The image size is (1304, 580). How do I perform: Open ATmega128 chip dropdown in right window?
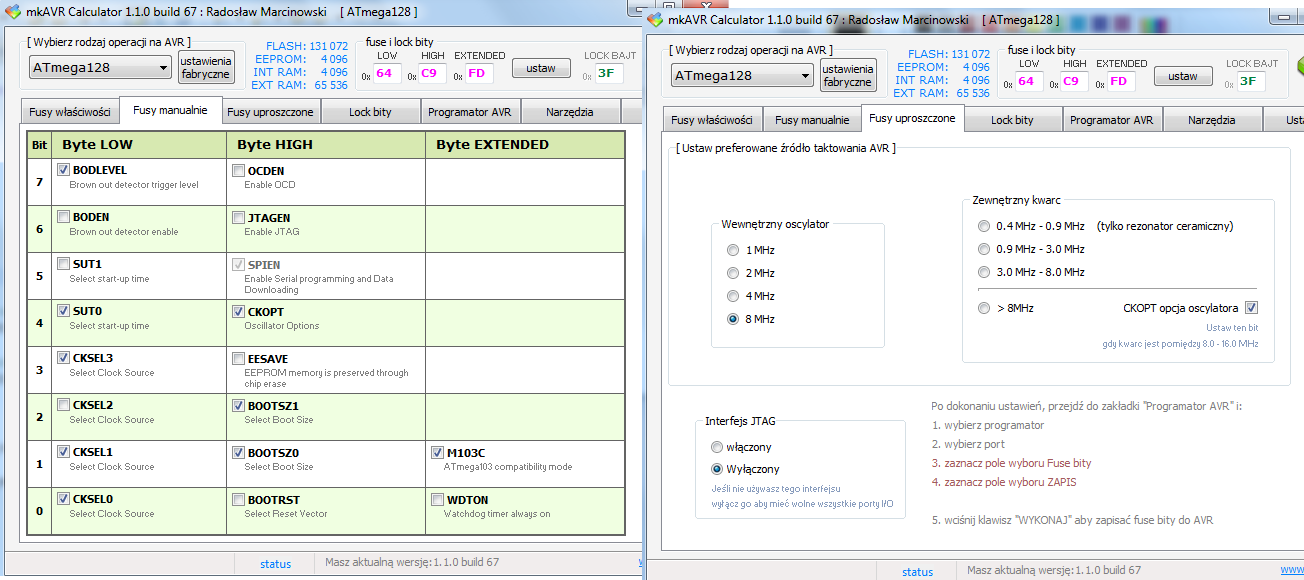pos(743,75)
